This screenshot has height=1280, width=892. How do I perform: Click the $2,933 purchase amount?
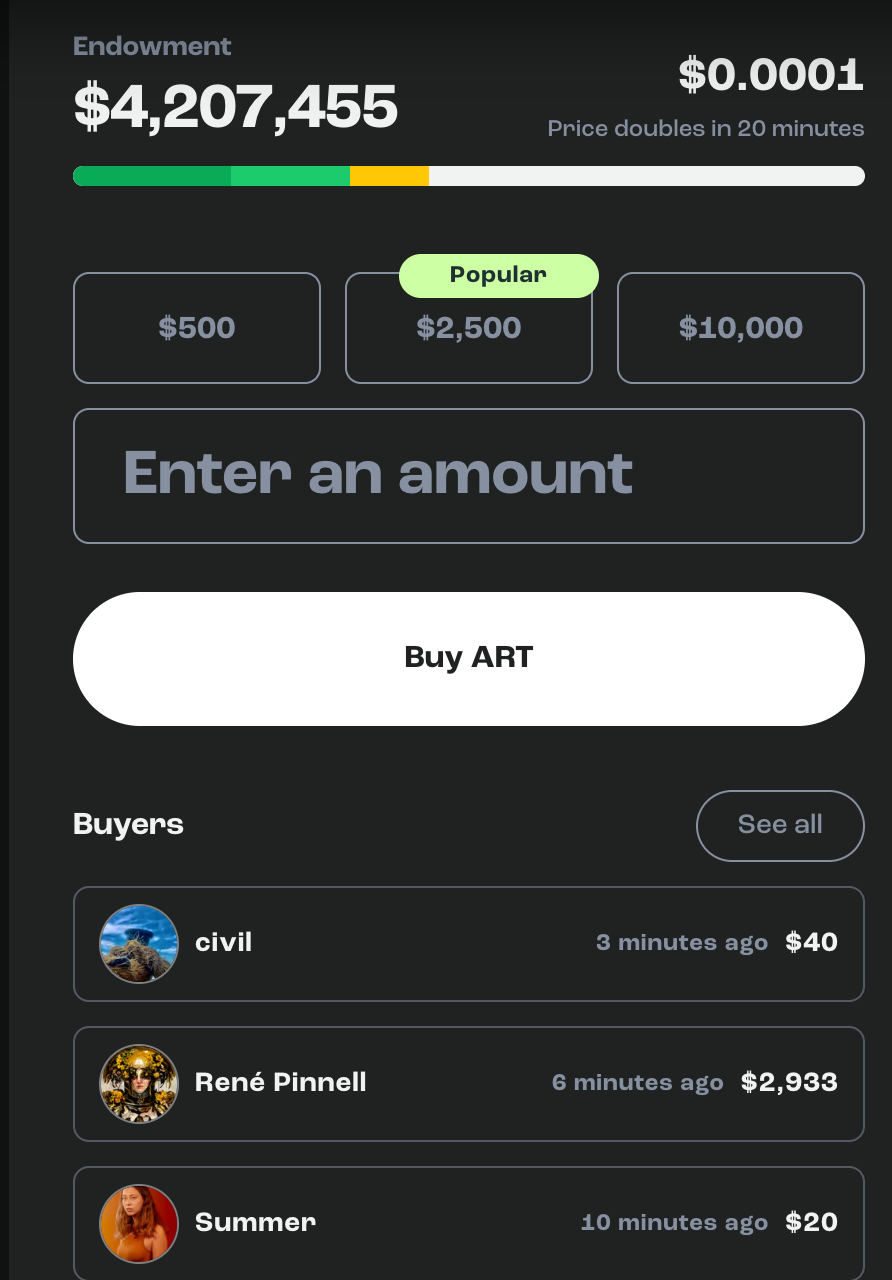789,1082
